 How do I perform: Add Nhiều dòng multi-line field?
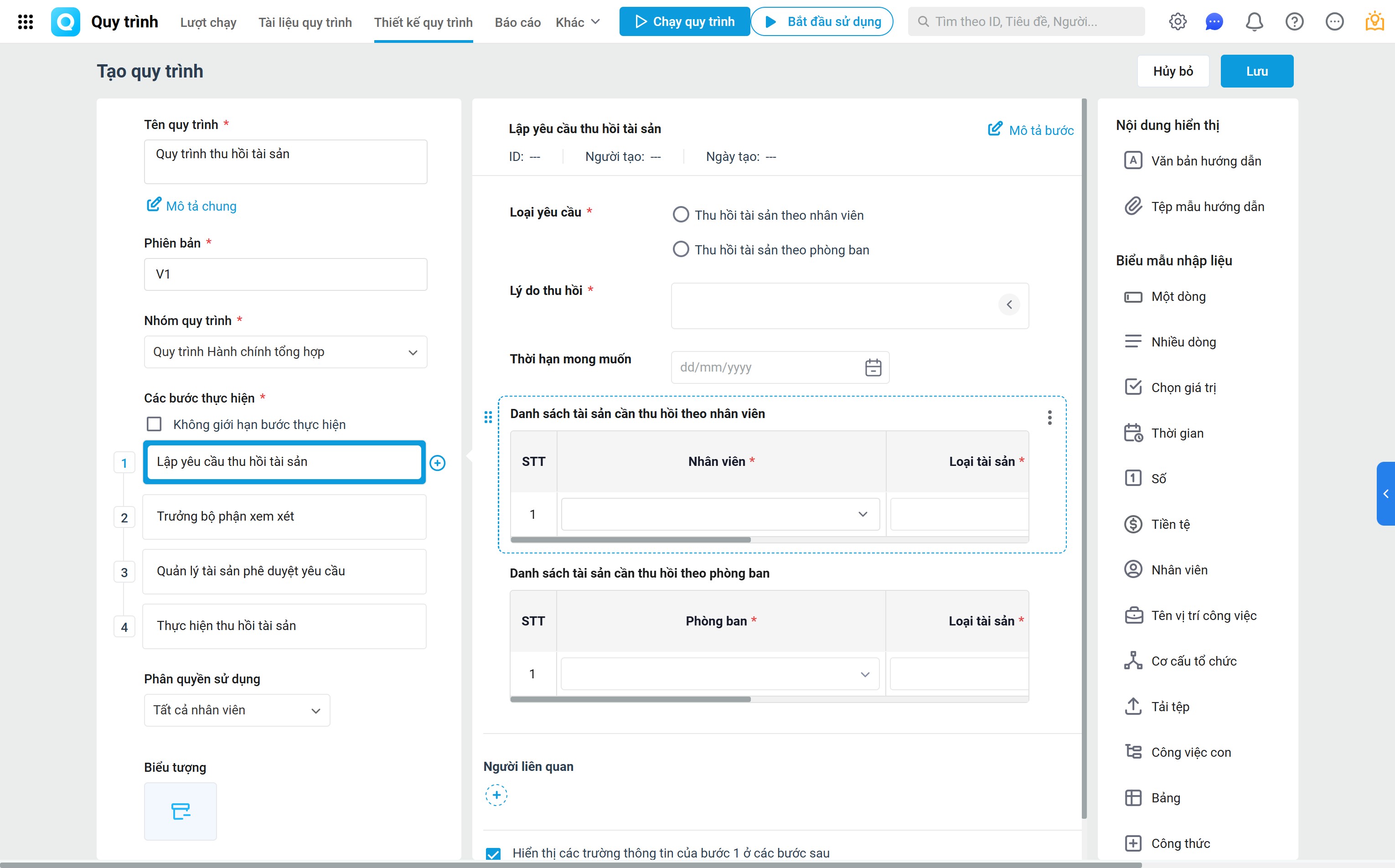[1169, 342]
